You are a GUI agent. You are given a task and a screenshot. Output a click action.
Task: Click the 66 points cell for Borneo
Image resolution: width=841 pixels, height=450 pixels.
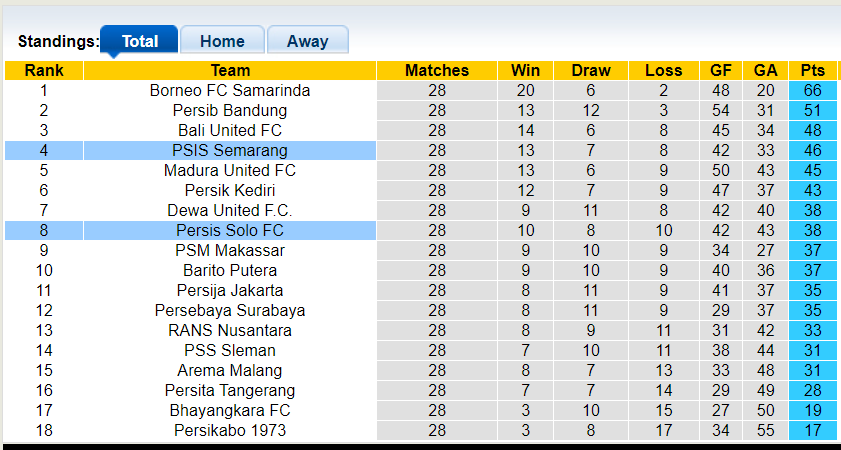[813, 90]
